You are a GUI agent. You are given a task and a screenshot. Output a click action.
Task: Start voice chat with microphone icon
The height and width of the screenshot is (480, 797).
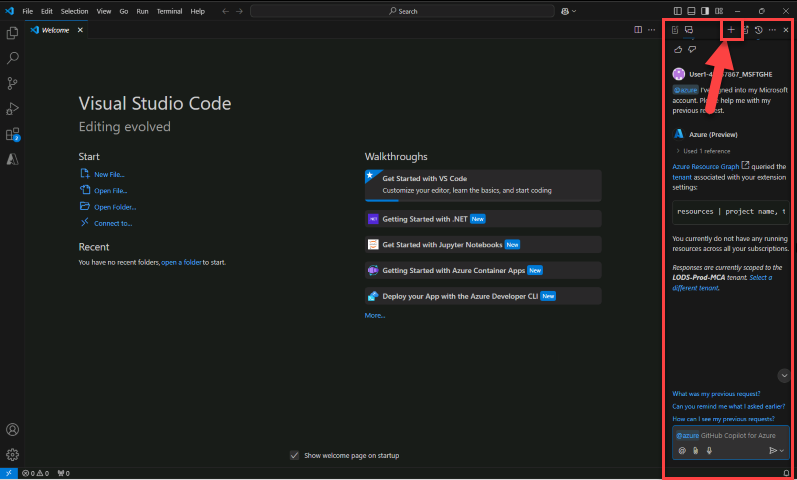click(709, 451)
